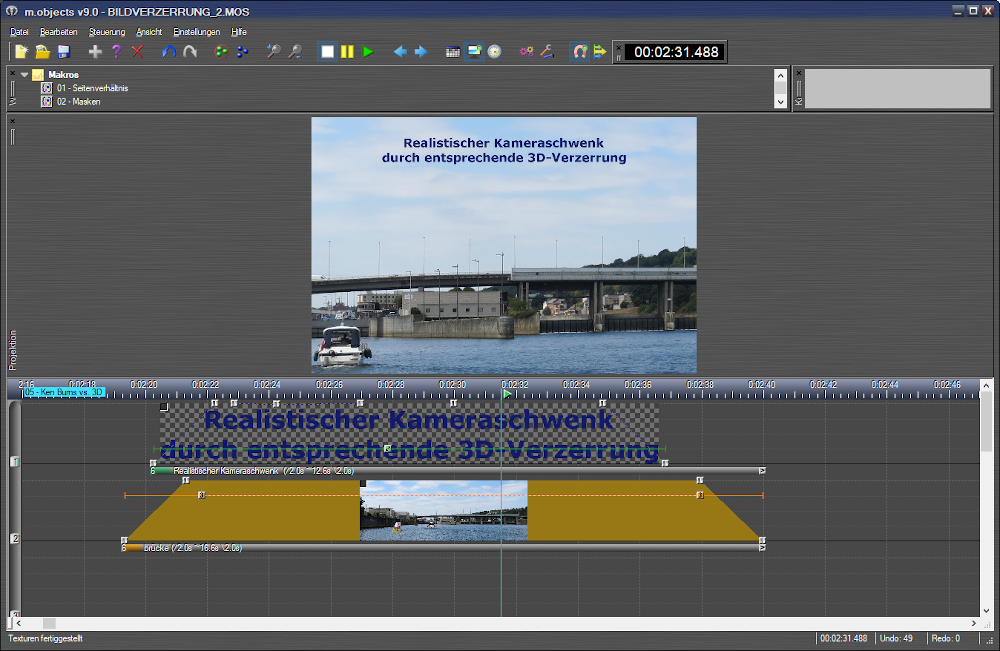Collapse the Makros tree folder
Viewport: 1000px width, 651px height.
coord(24,74)
